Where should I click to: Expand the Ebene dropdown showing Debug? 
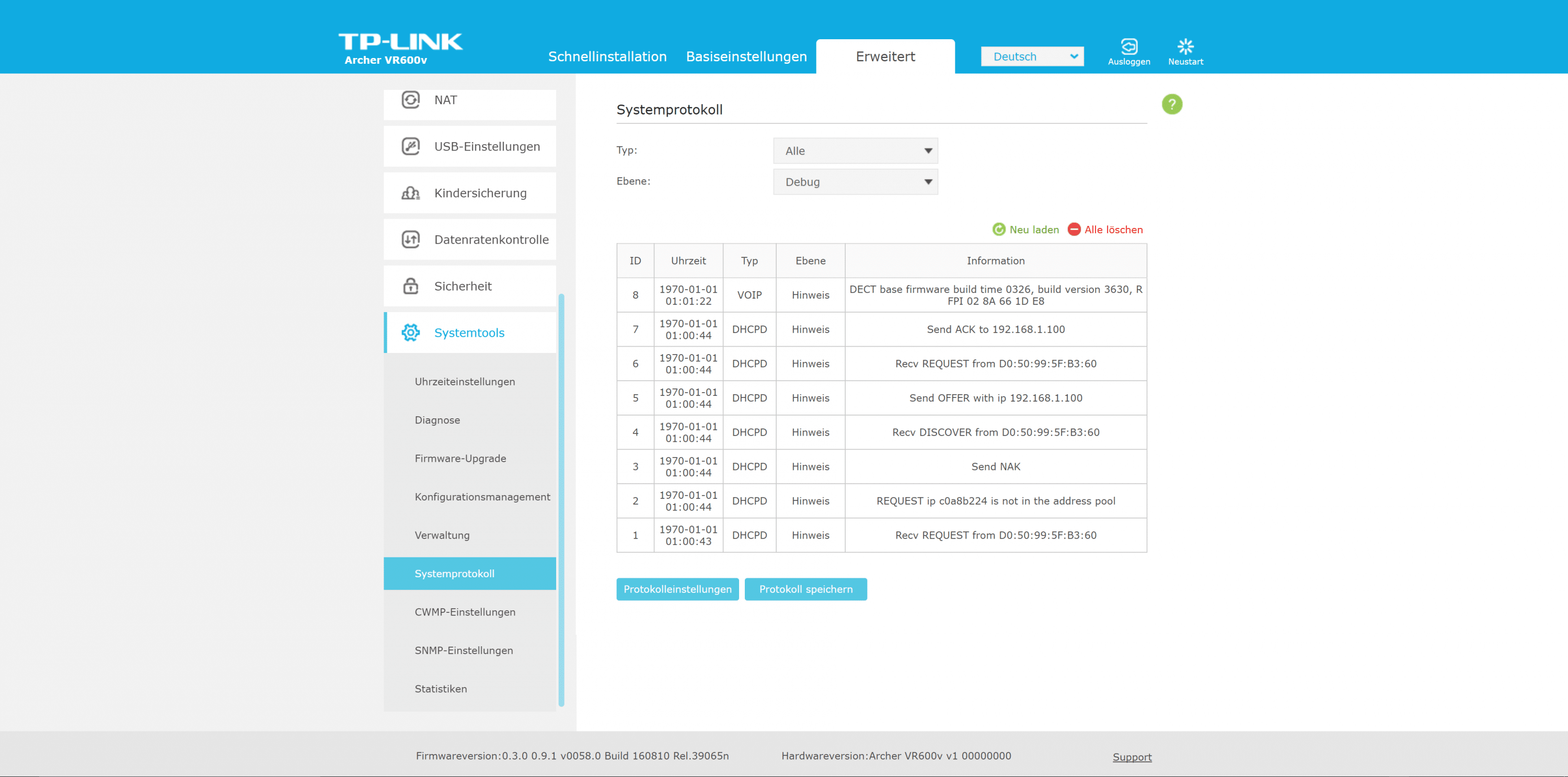tap(855, 182)
